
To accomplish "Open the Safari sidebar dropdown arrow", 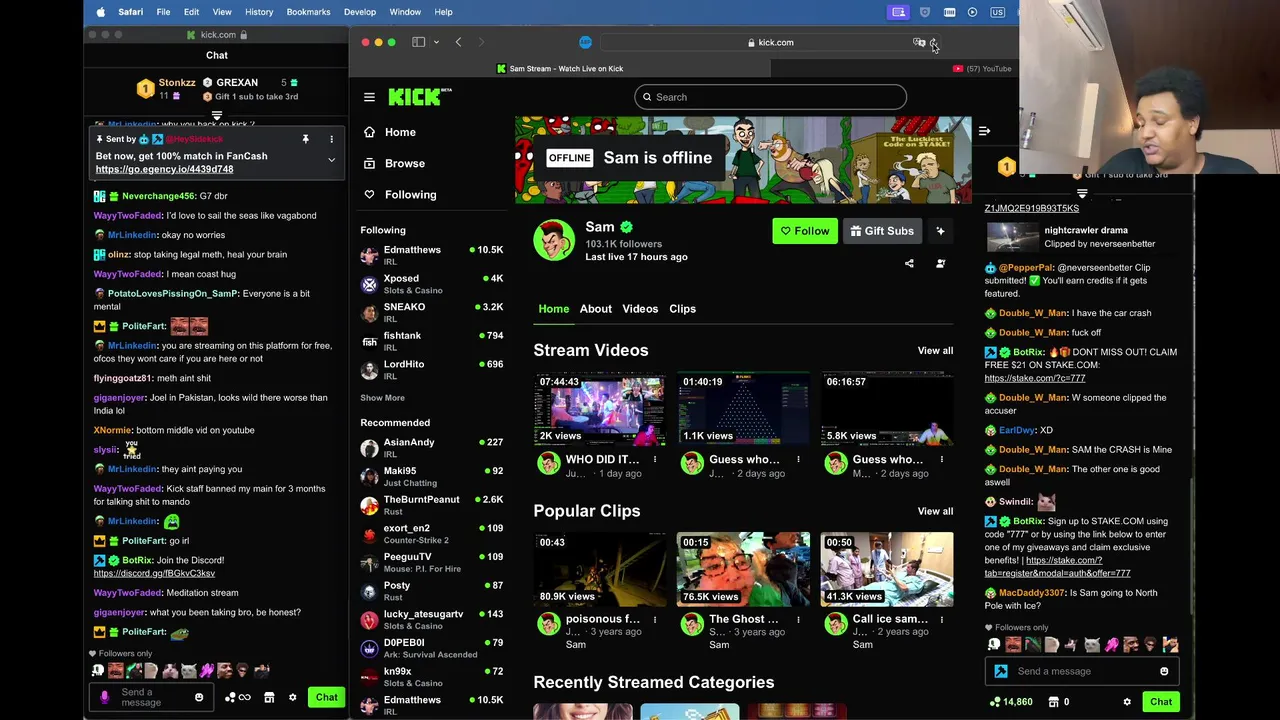I will [x=436, y=42].
